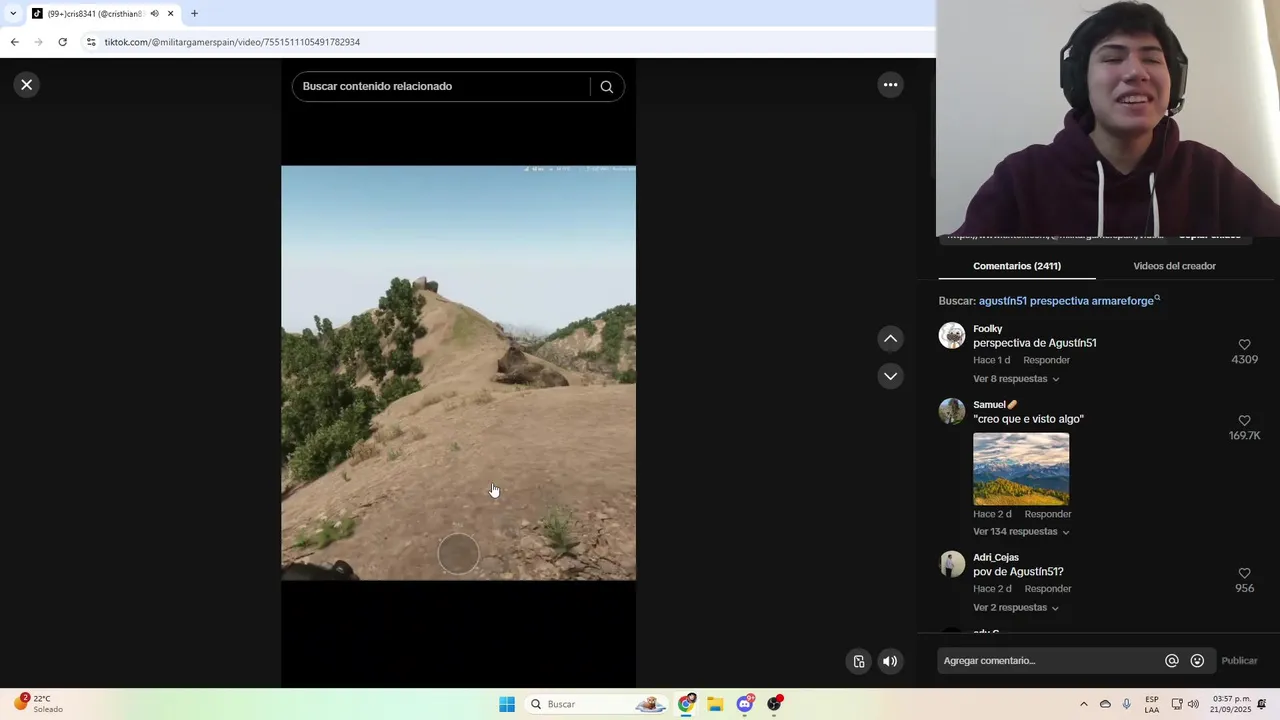Open the weather widget 22°C Soleado

(x=38, y=704)
